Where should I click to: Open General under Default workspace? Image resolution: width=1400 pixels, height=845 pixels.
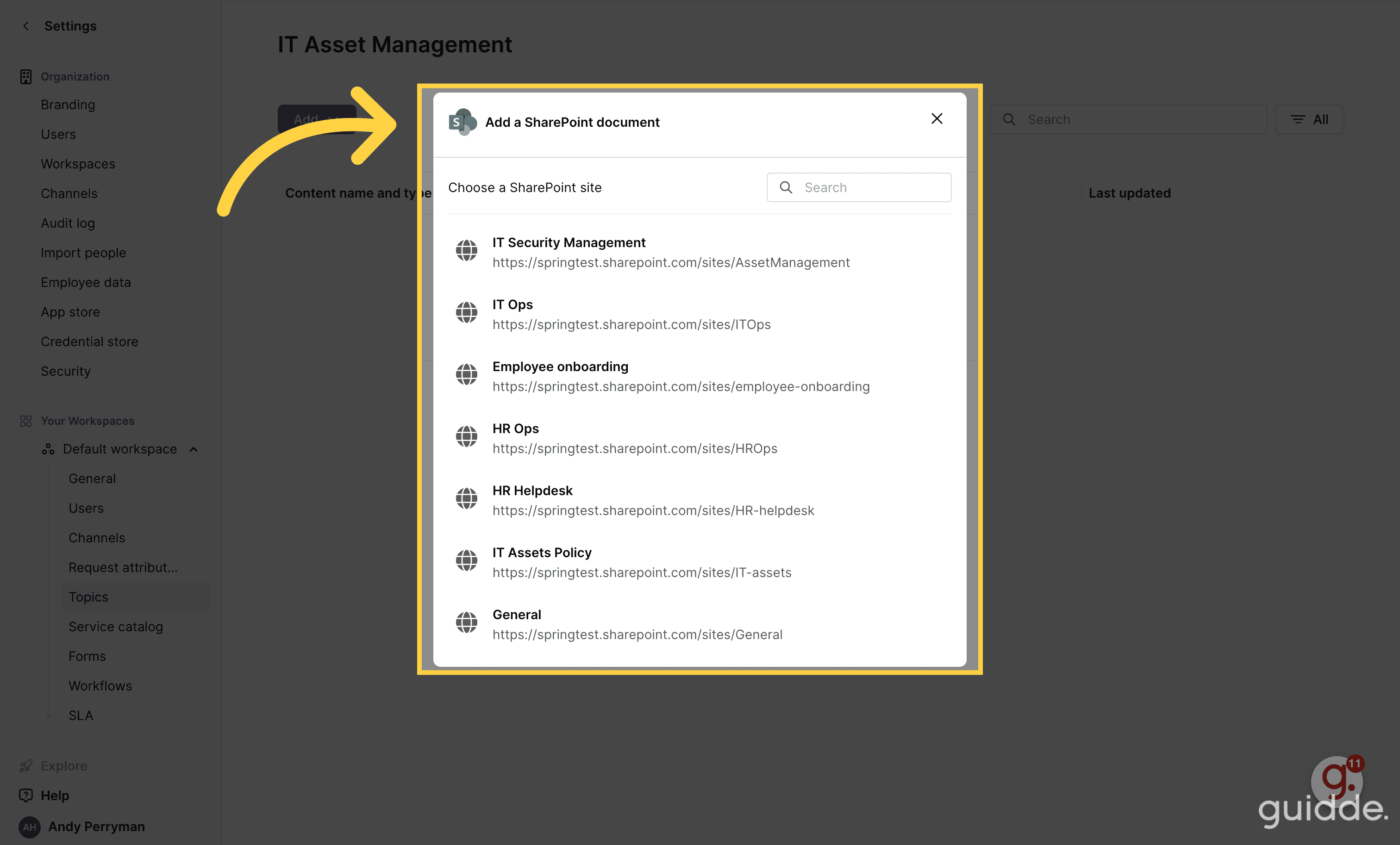pyautogui.click(x=92, y=478)
